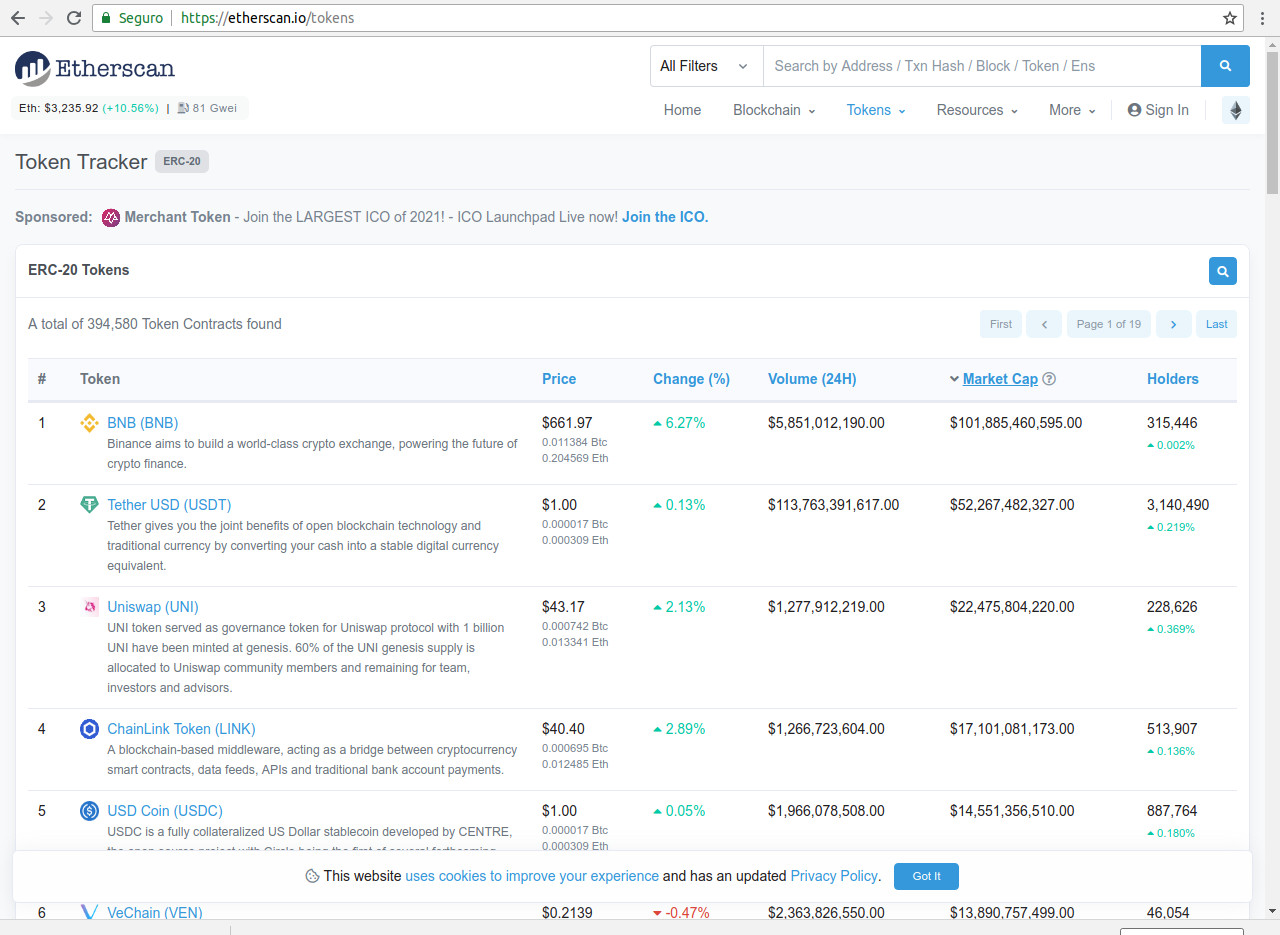Click the BNB token logo
Image resolution: width=1280 pixels, height=935 pixels.
tap(89, 423)
